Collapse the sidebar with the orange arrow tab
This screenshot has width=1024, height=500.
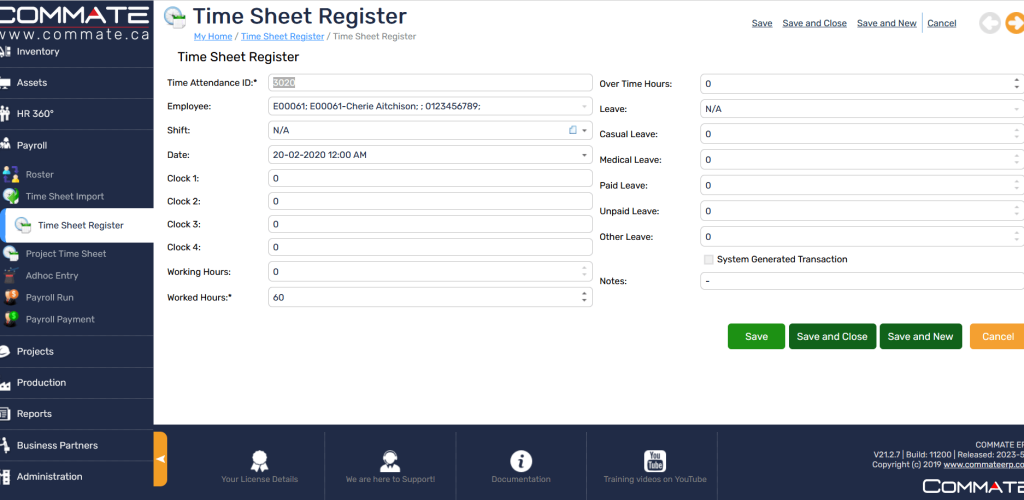(x=160, y=459)
